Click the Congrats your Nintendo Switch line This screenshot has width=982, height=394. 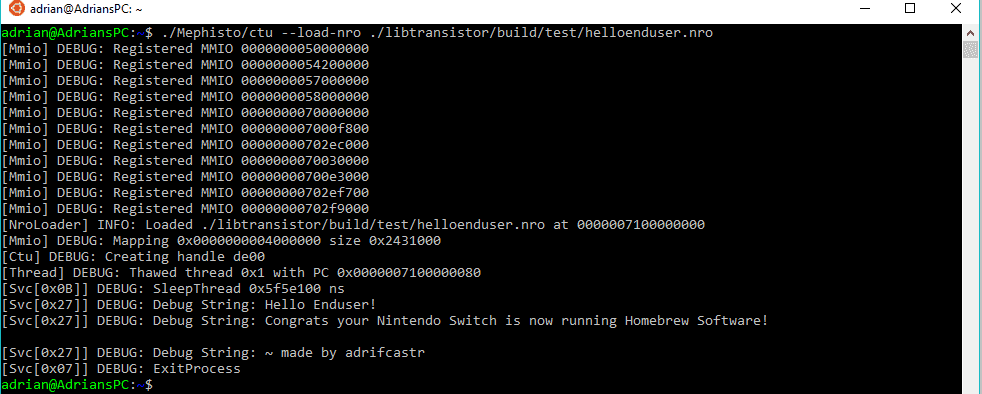(x=385, y=321)
